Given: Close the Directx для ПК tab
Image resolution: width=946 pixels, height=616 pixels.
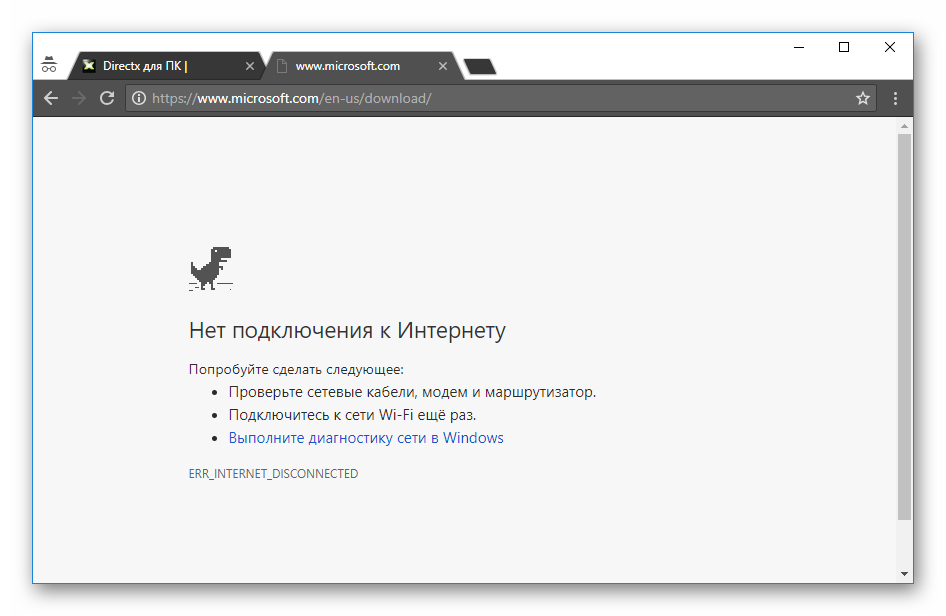Looking at the screenshot, I should click(249, 65).
